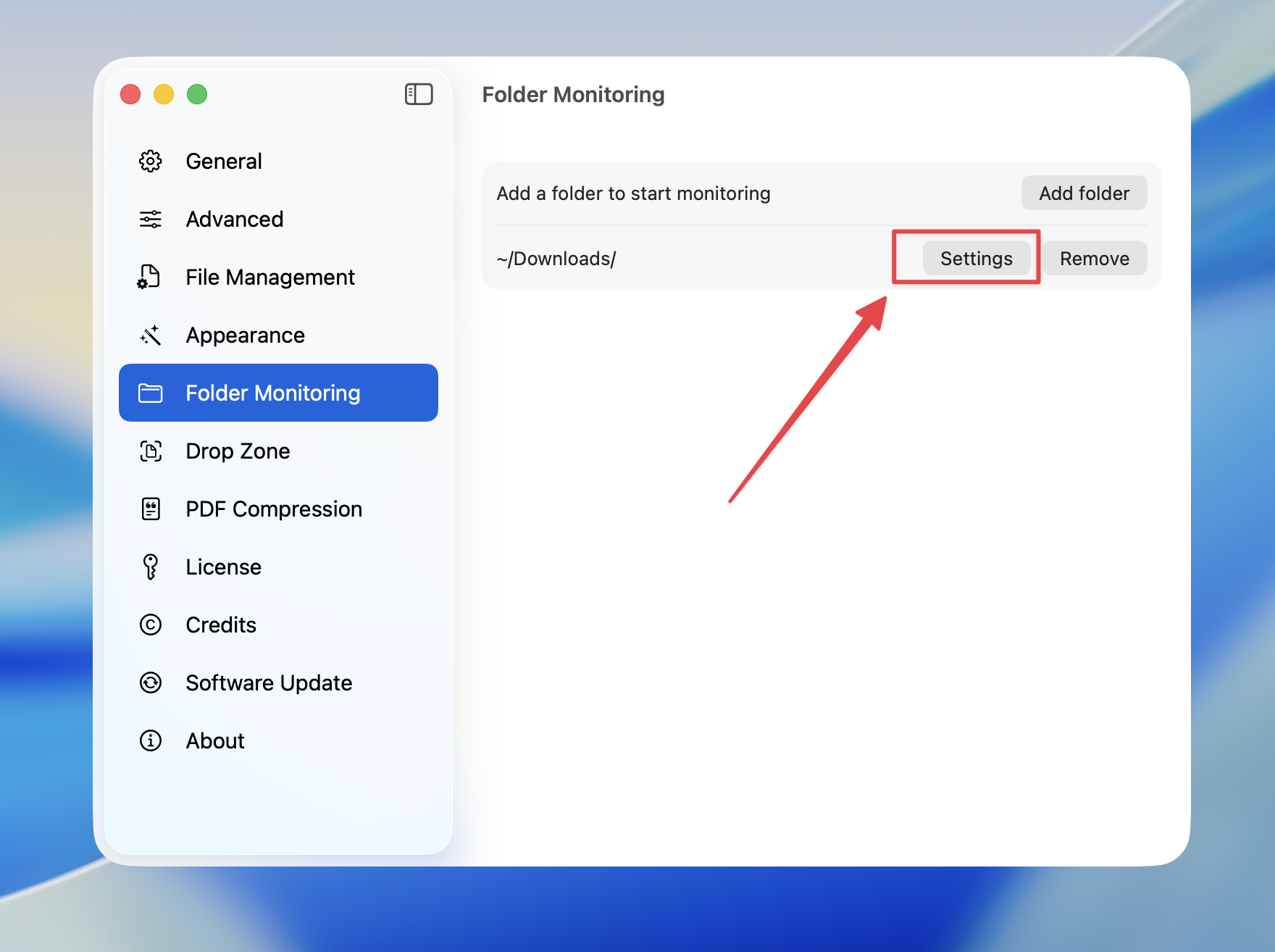Select the Advanced section in the sidebar

234,219
